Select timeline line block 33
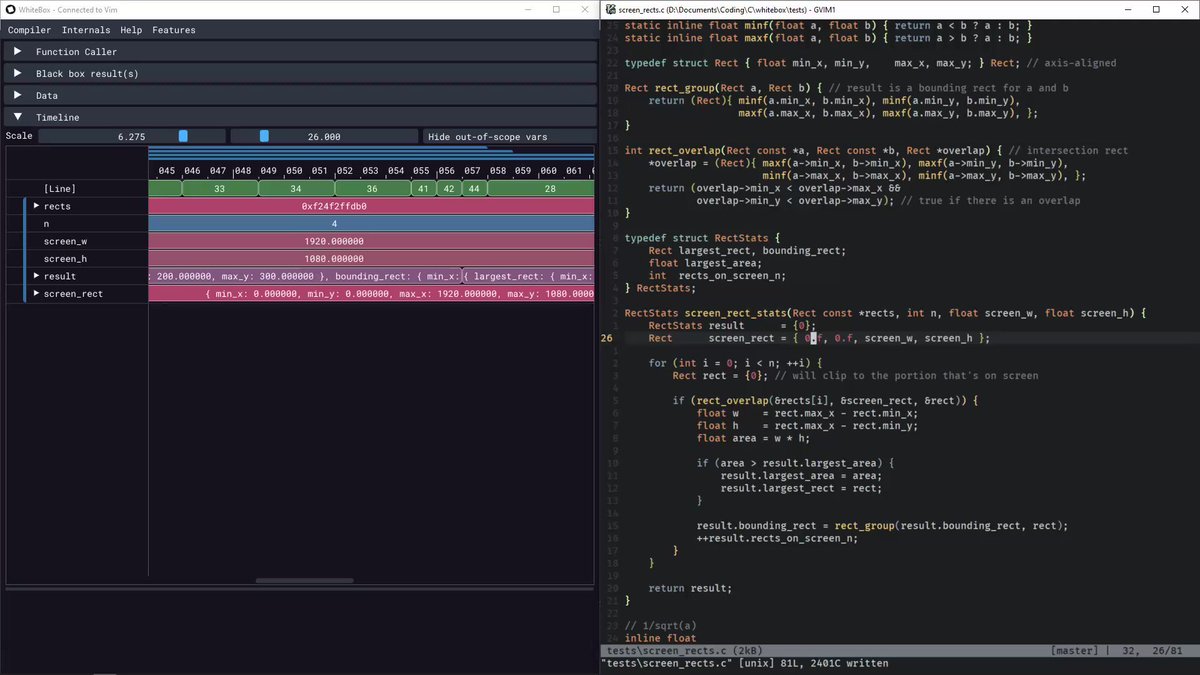This screenshot has width=1200, height=675. [x=219, y=188]
